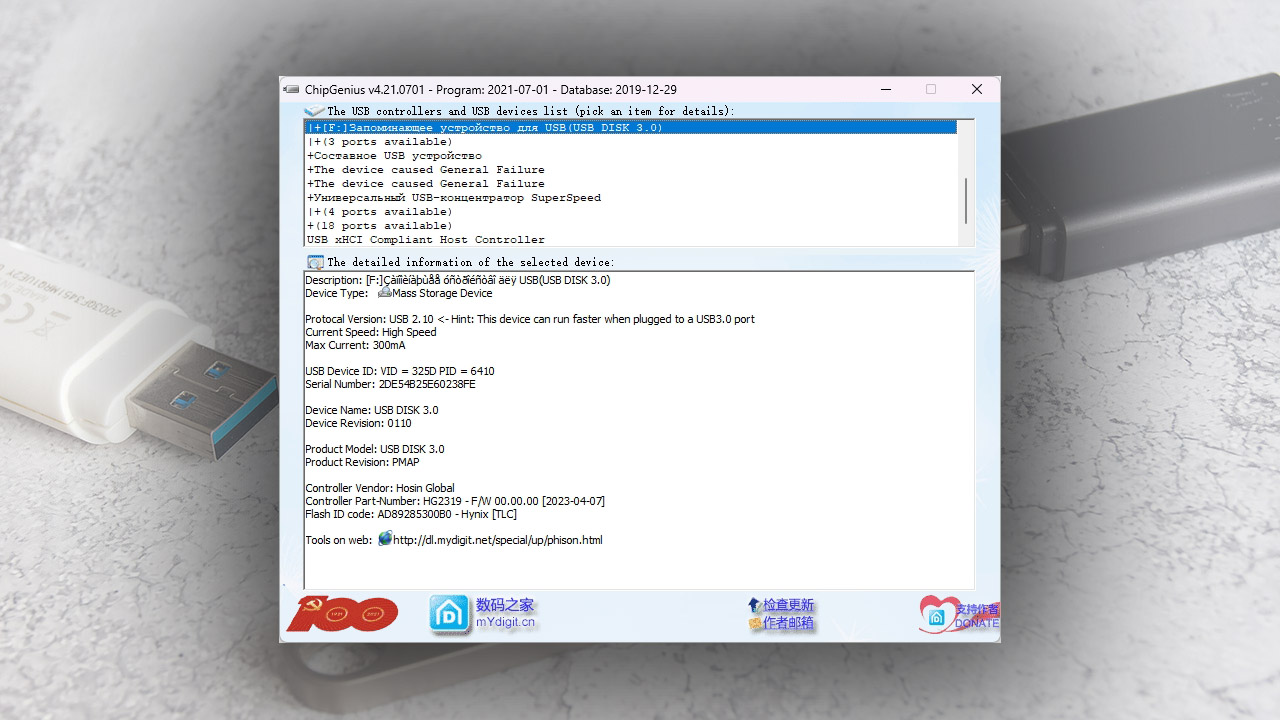Click the detailed information header icon
Screen dimensions: 1280x720
coord(315,262)
